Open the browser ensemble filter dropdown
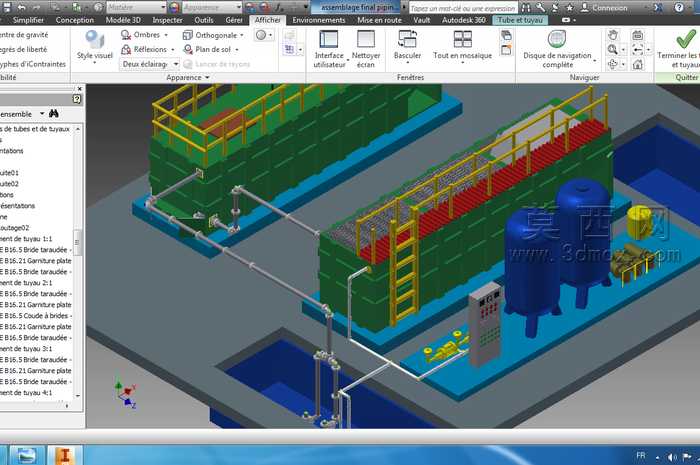Viewport: 700px width, 465px height. click(x=42, y=114)
